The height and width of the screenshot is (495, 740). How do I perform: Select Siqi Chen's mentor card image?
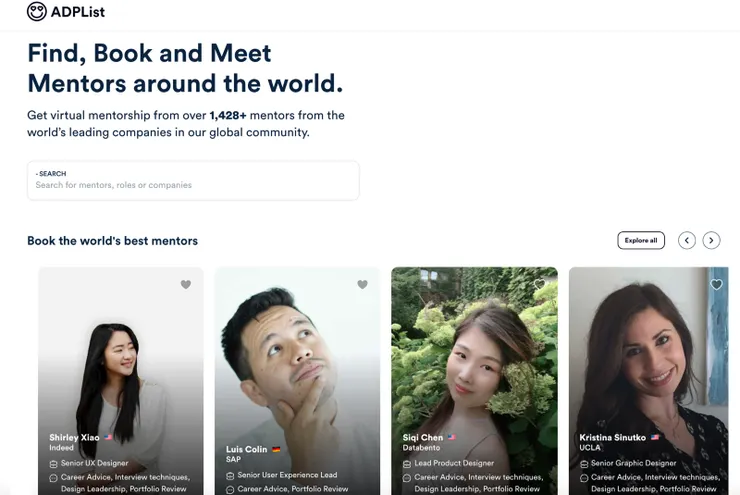point(474,360)
